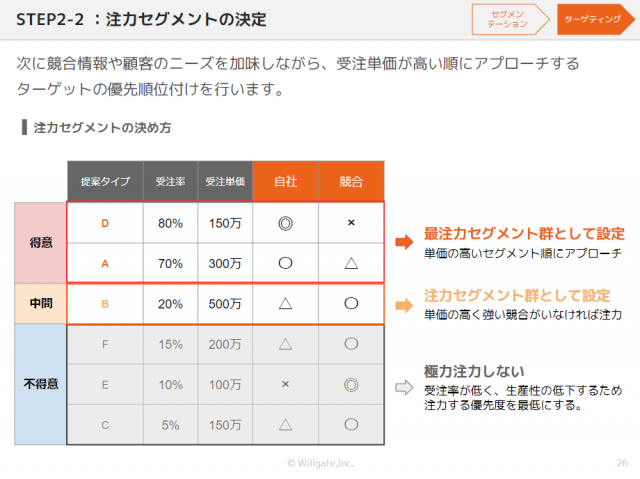The width and height of the screenshot is (640, 479).
Task: Click the double circle symbol in row D
Action: [285, 223]
